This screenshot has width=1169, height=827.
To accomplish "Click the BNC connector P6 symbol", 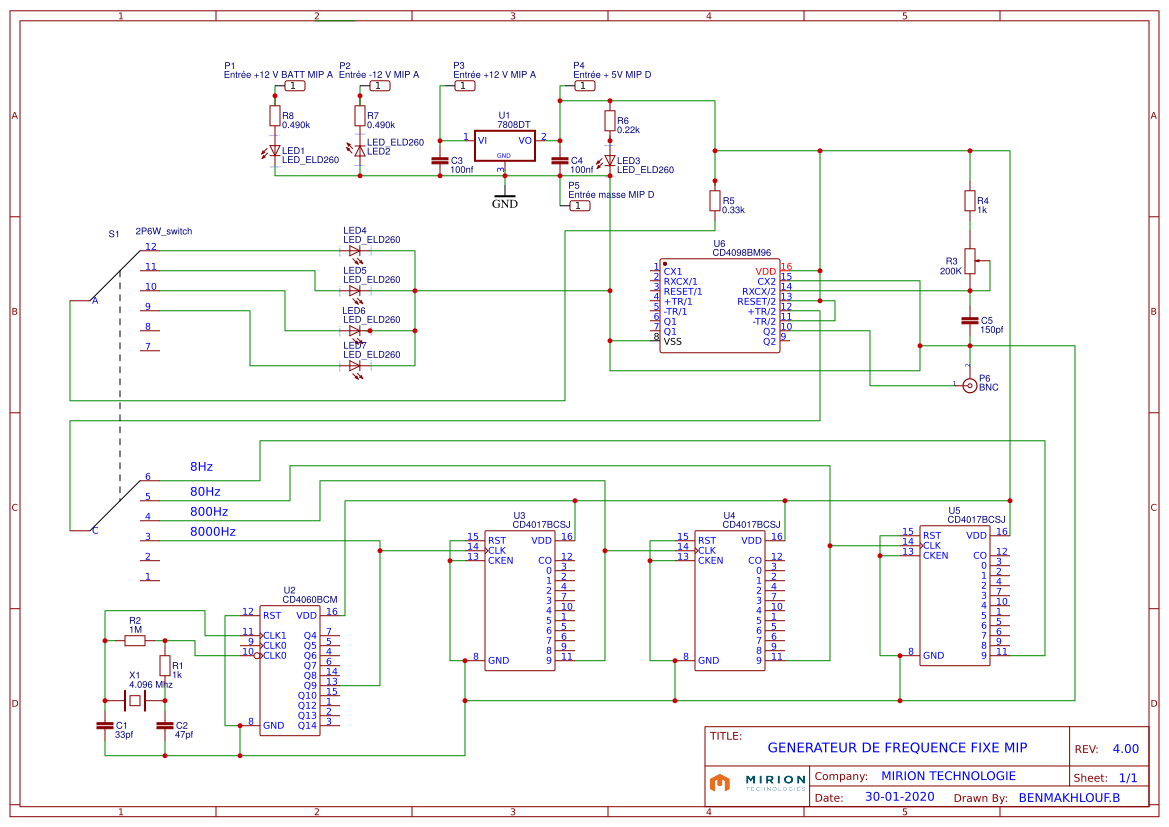I will pos(968,383).
